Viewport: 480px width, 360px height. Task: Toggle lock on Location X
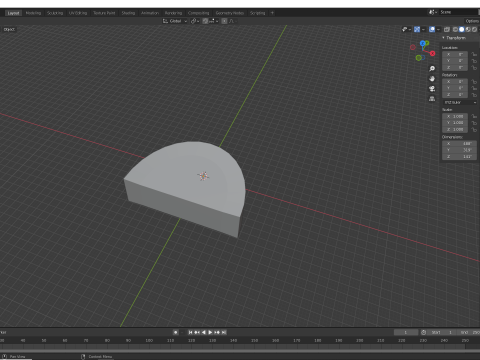pyautogui.click(x=474, y=54)
